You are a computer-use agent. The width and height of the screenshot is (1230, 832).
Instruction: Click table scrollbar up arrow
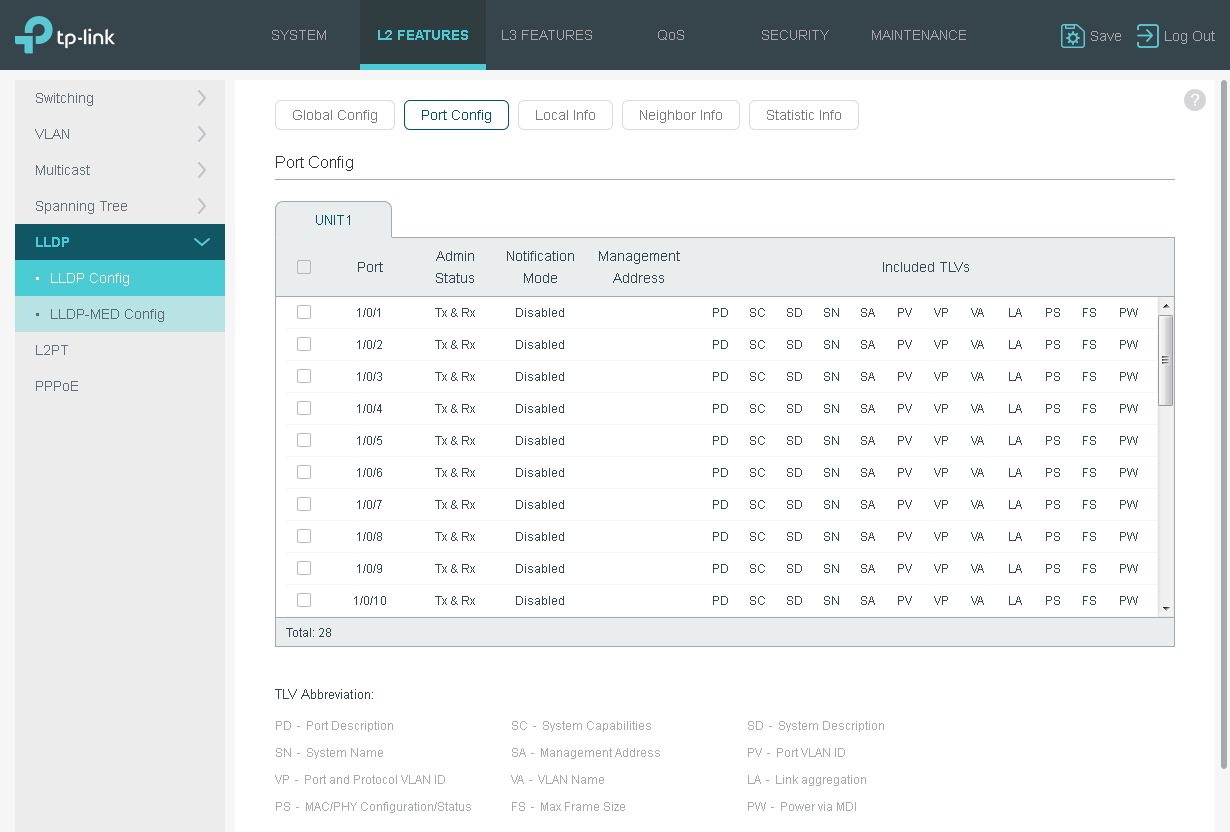pyautogui.click(x=1166, y=305)
